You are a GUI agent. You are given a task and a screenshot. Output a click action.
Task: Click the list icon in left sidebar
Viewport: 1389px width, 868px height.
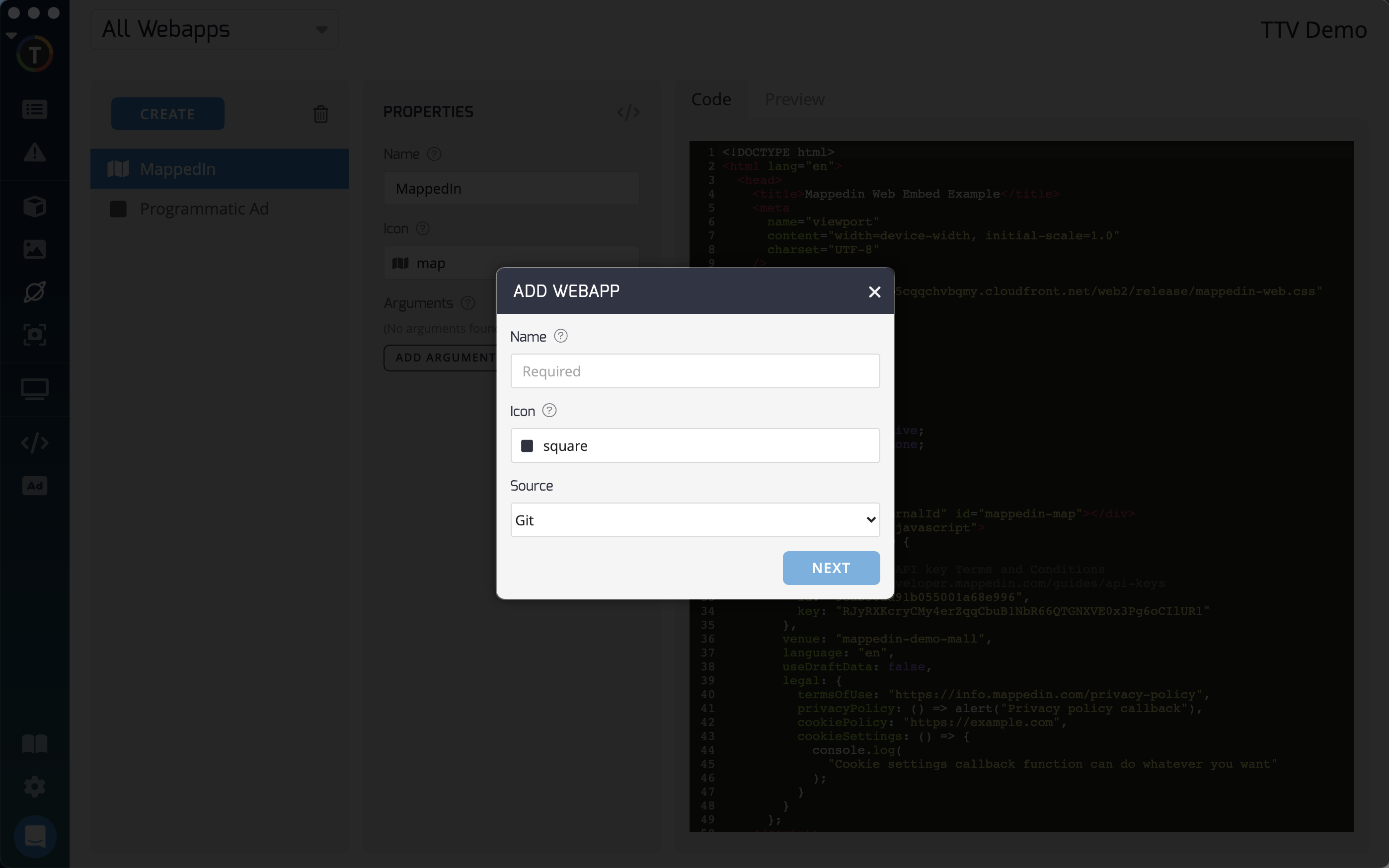(x=34, y=109)
